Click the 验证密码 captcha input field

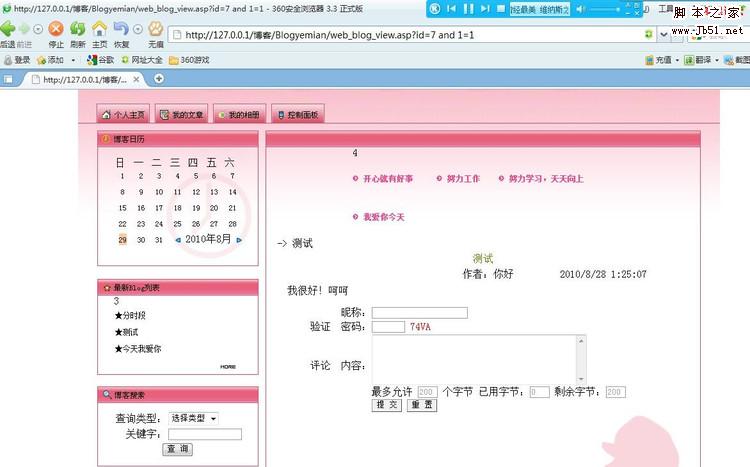coord(388,327)
